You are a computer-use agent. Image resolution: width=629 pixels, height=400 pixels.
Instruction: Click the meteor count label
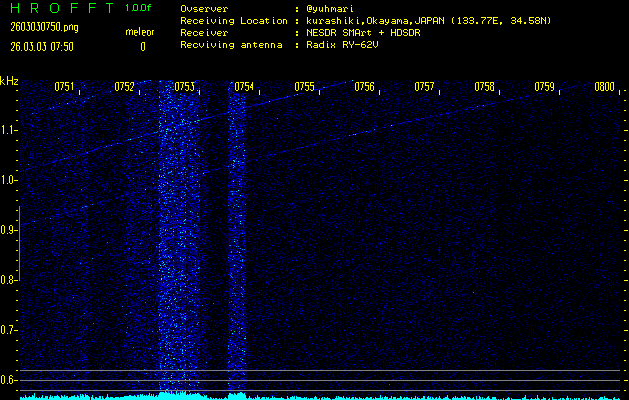[x=139, y=33]
